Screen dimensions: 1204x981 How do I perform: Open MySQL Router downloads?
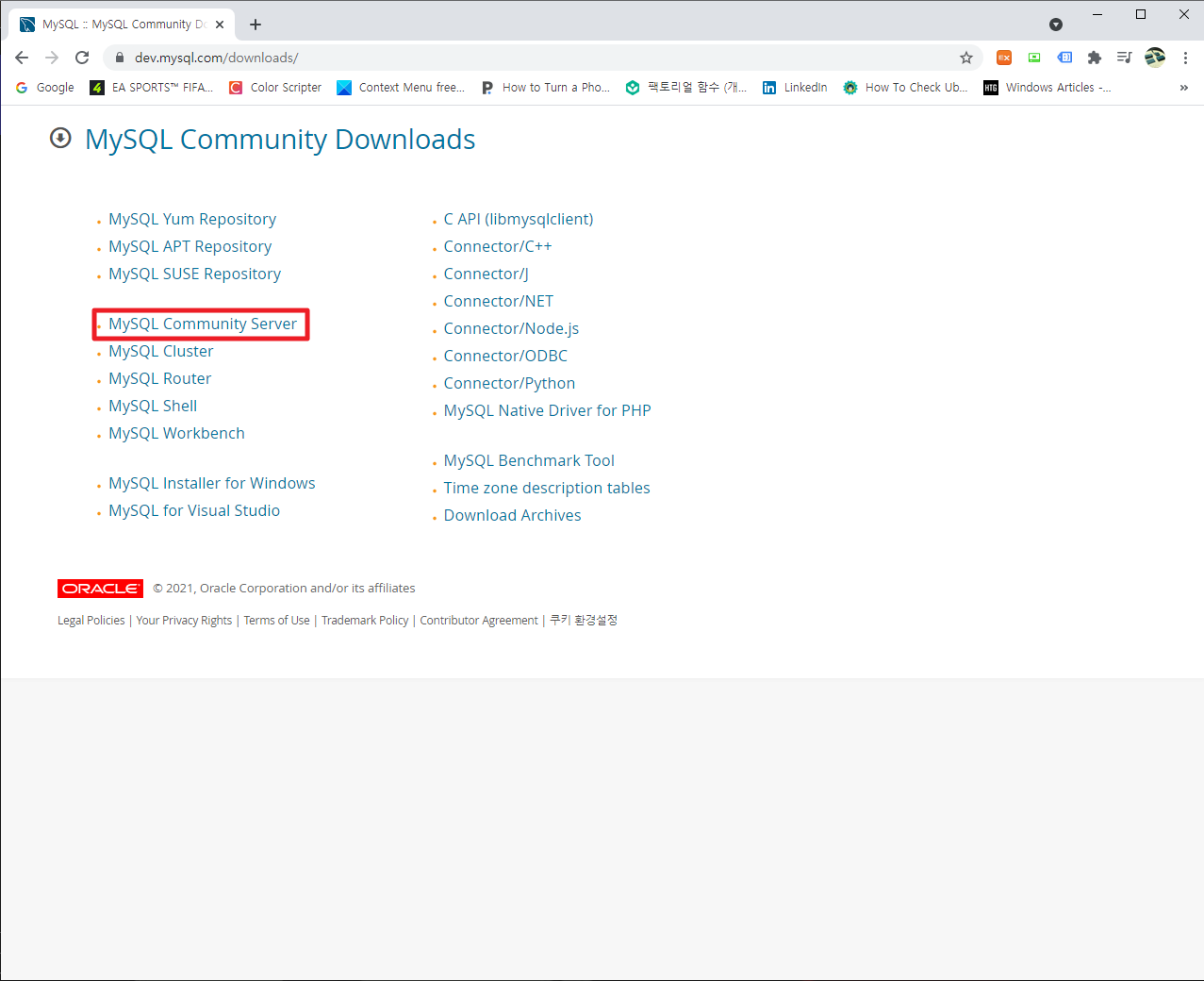[x=159, y=378]
